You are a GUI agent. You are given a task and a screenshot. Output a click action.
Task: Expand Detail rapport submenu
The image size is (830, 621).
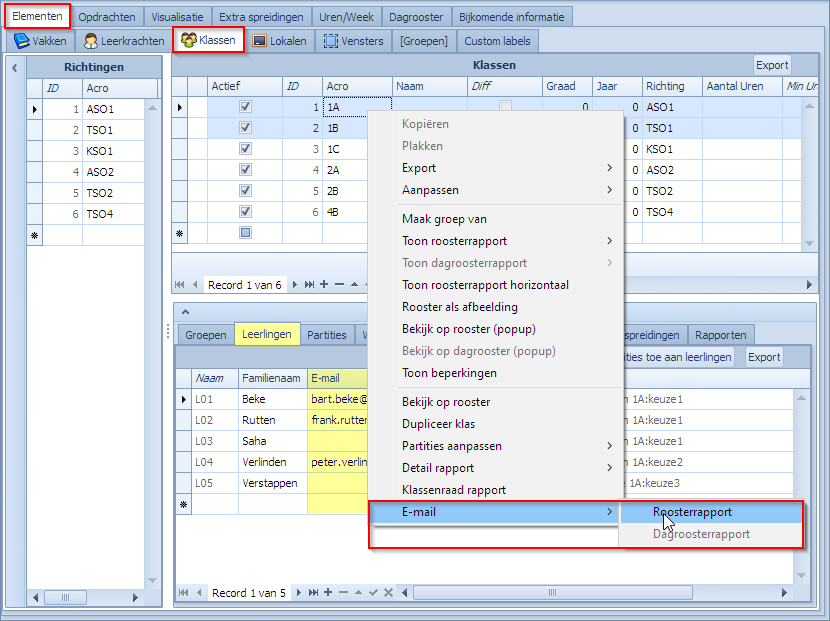tap(496, 468)
